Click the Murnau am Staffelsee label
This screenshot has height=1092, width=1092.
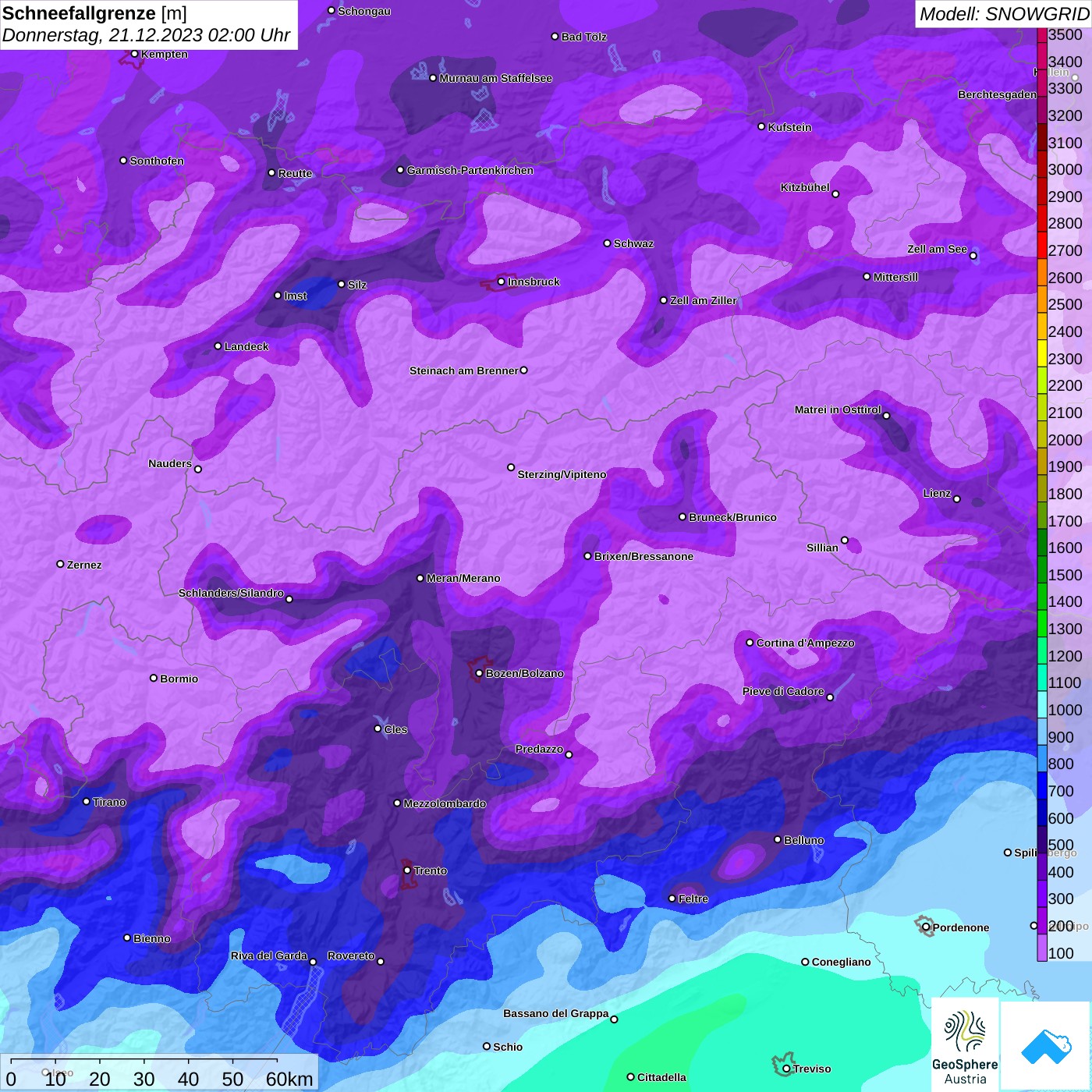pyautogui.click(x=496, y=78)
